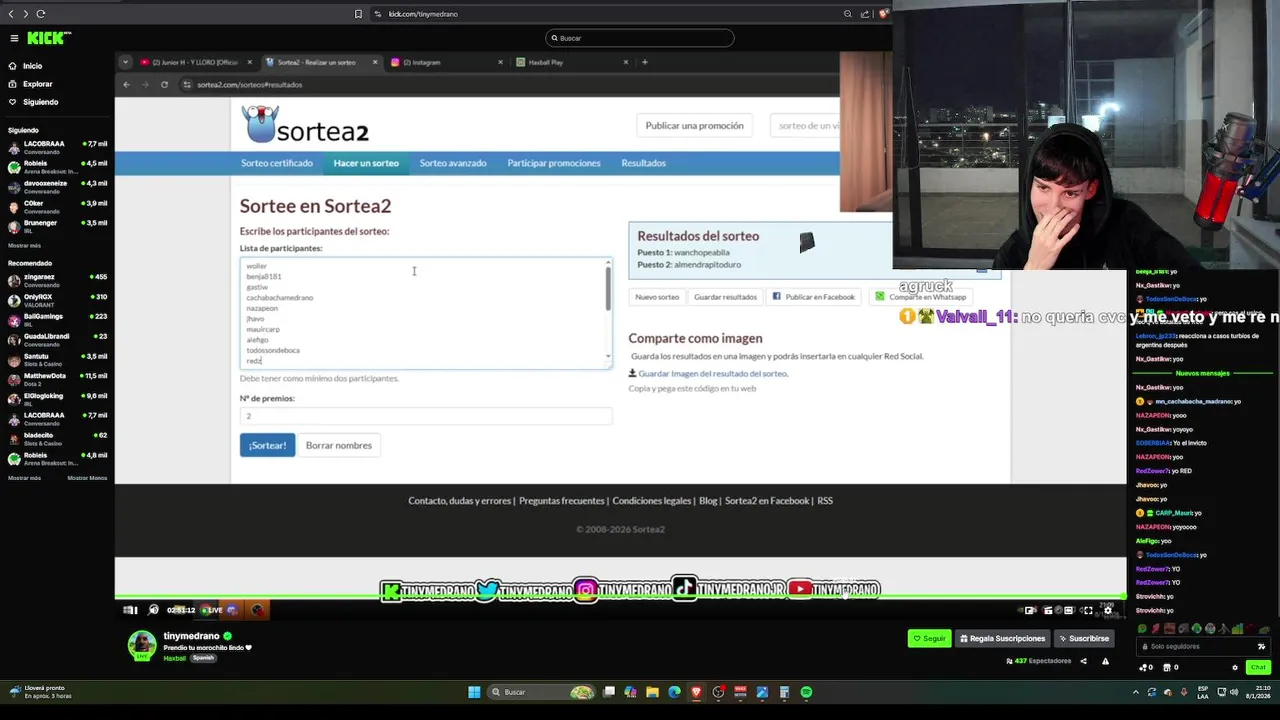Open OnlyRGX recommended channel

[x=57, y=300]
